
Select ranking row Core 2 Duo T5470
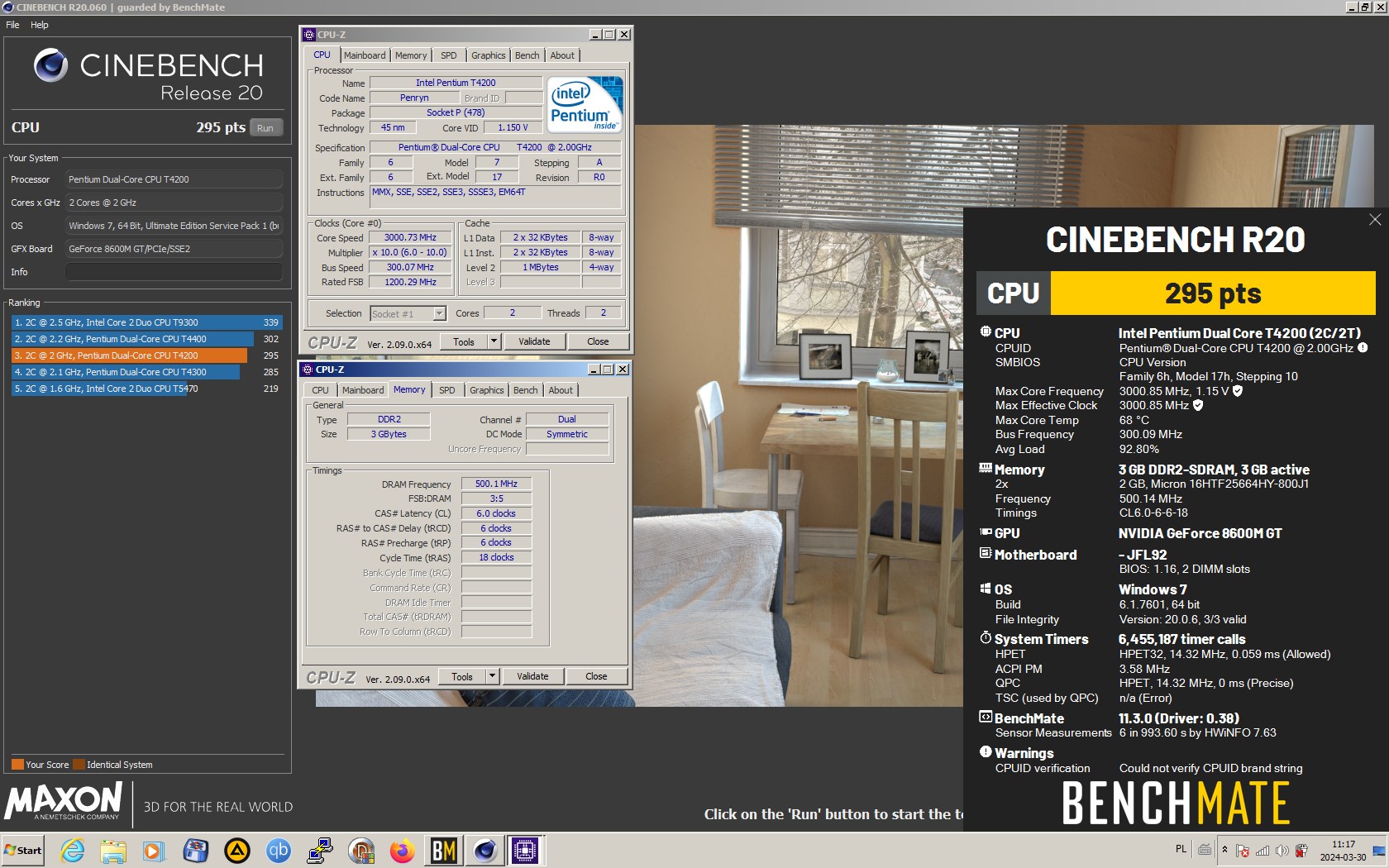(146, 389)
